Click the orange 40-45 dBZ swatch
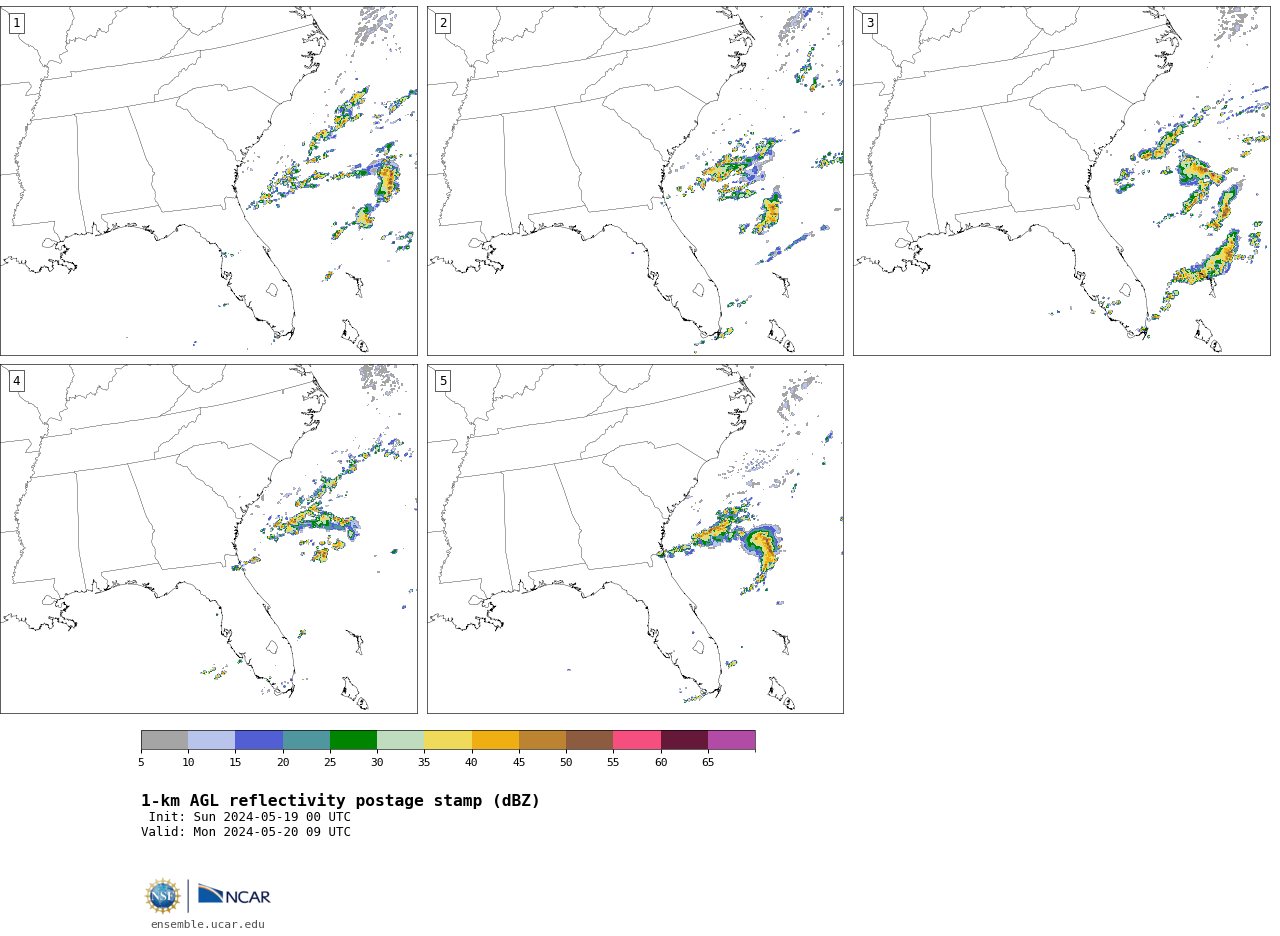 pyautogui.click(x=495, y=740)
